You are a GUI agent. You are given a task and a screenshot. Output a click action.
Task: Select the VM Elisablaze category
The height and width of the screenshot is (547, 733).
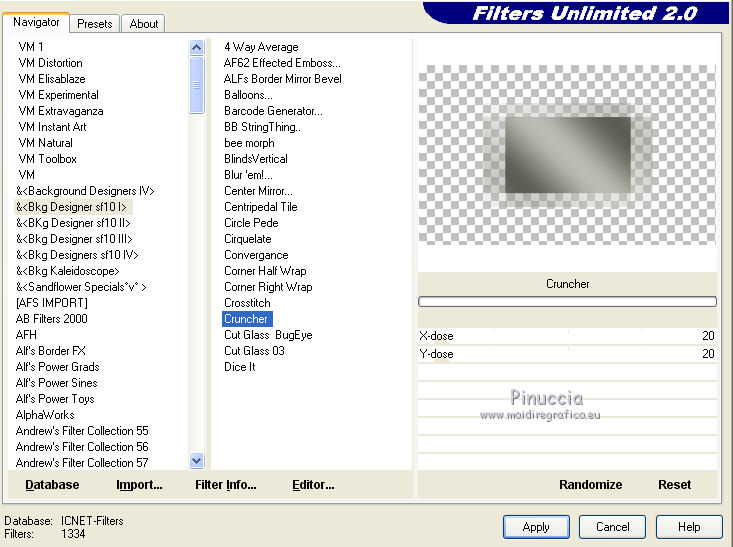coord(52,79)
